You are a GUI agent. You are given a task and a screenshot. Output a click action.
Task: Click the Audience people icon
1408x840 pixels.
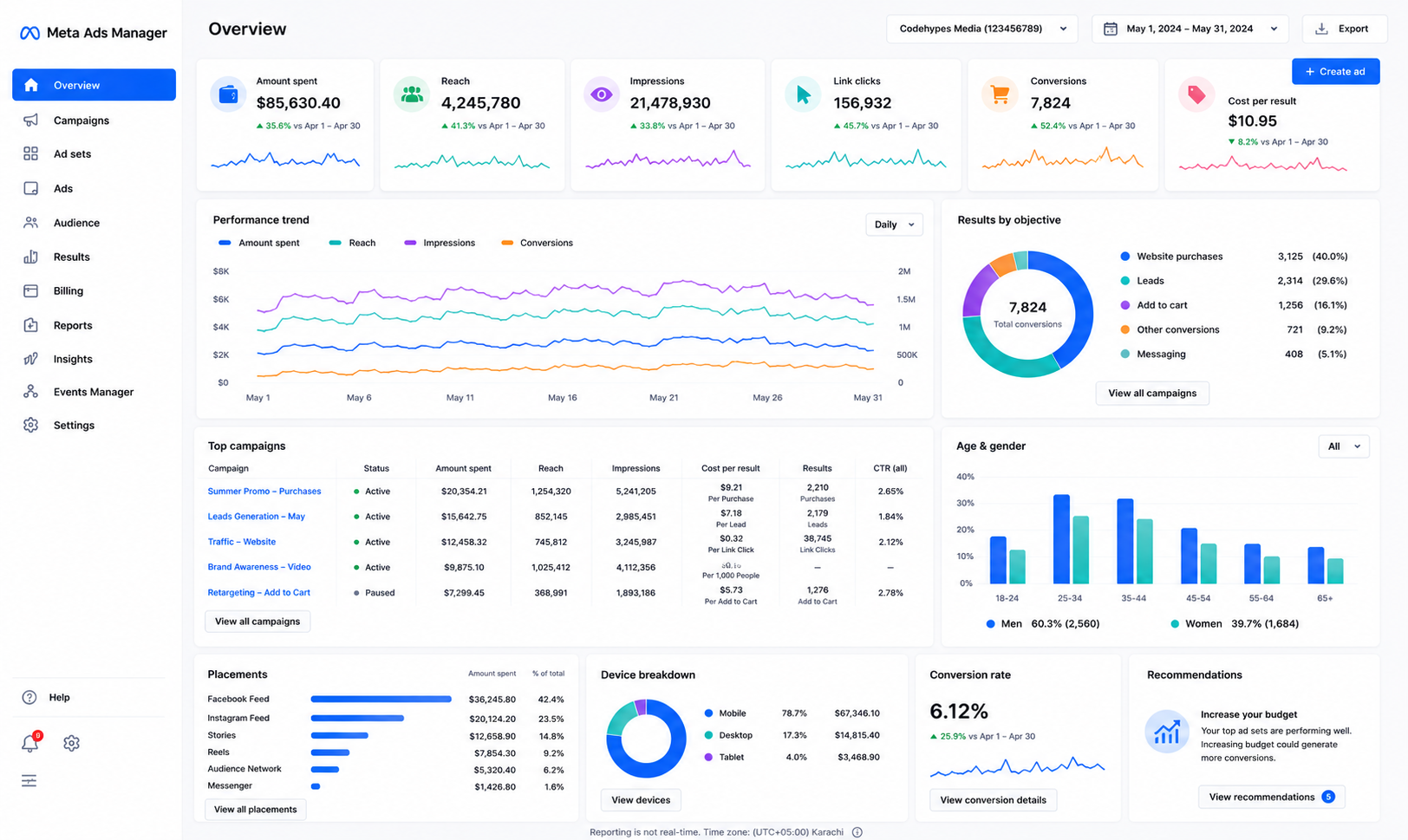pos(30,223)
